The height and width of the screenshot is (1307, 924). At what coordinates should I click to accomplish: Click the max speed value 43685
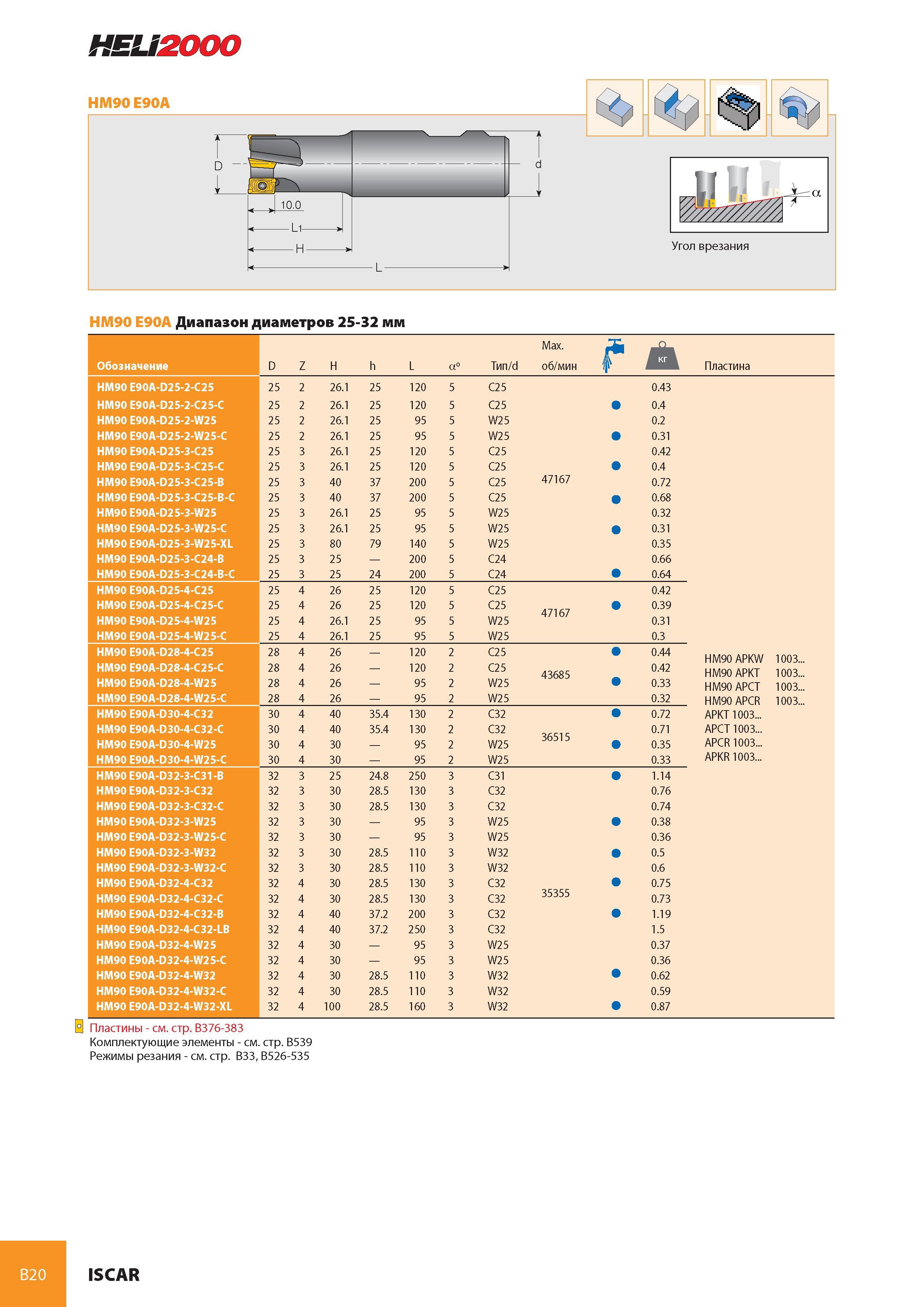tap(556, 675)
